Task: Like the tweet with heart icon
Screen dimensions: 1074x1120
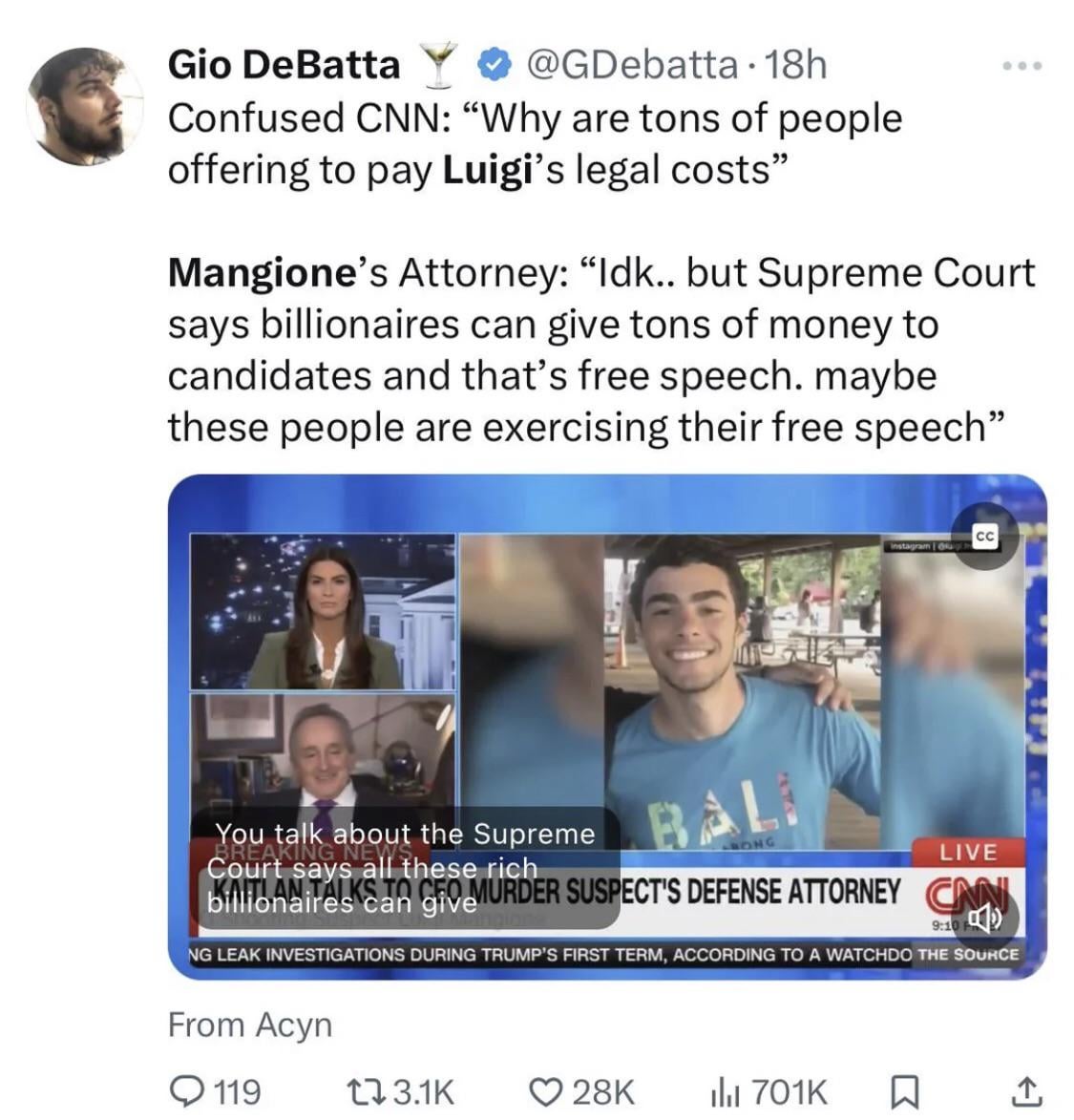Action: [x=548, y=1089]
